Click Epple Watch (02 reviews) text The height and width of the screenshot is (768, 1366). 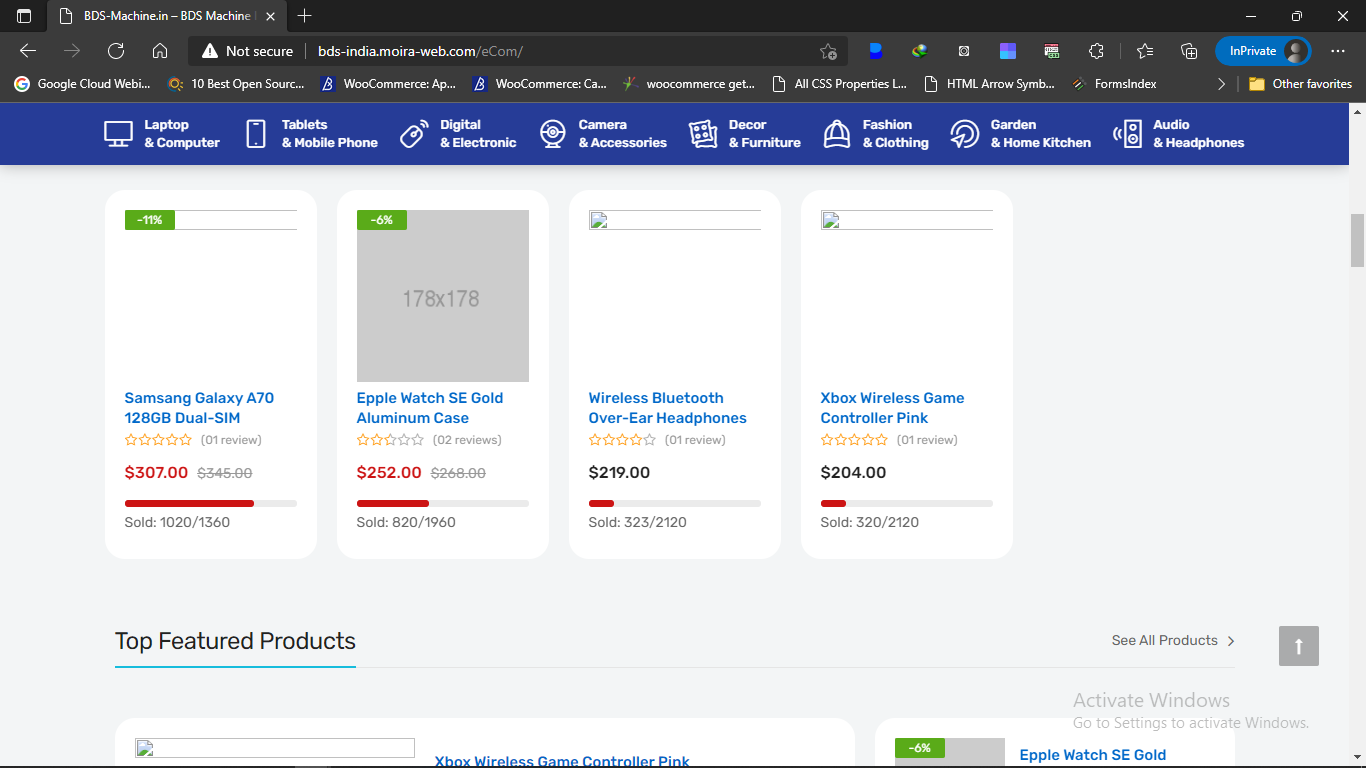467,440
